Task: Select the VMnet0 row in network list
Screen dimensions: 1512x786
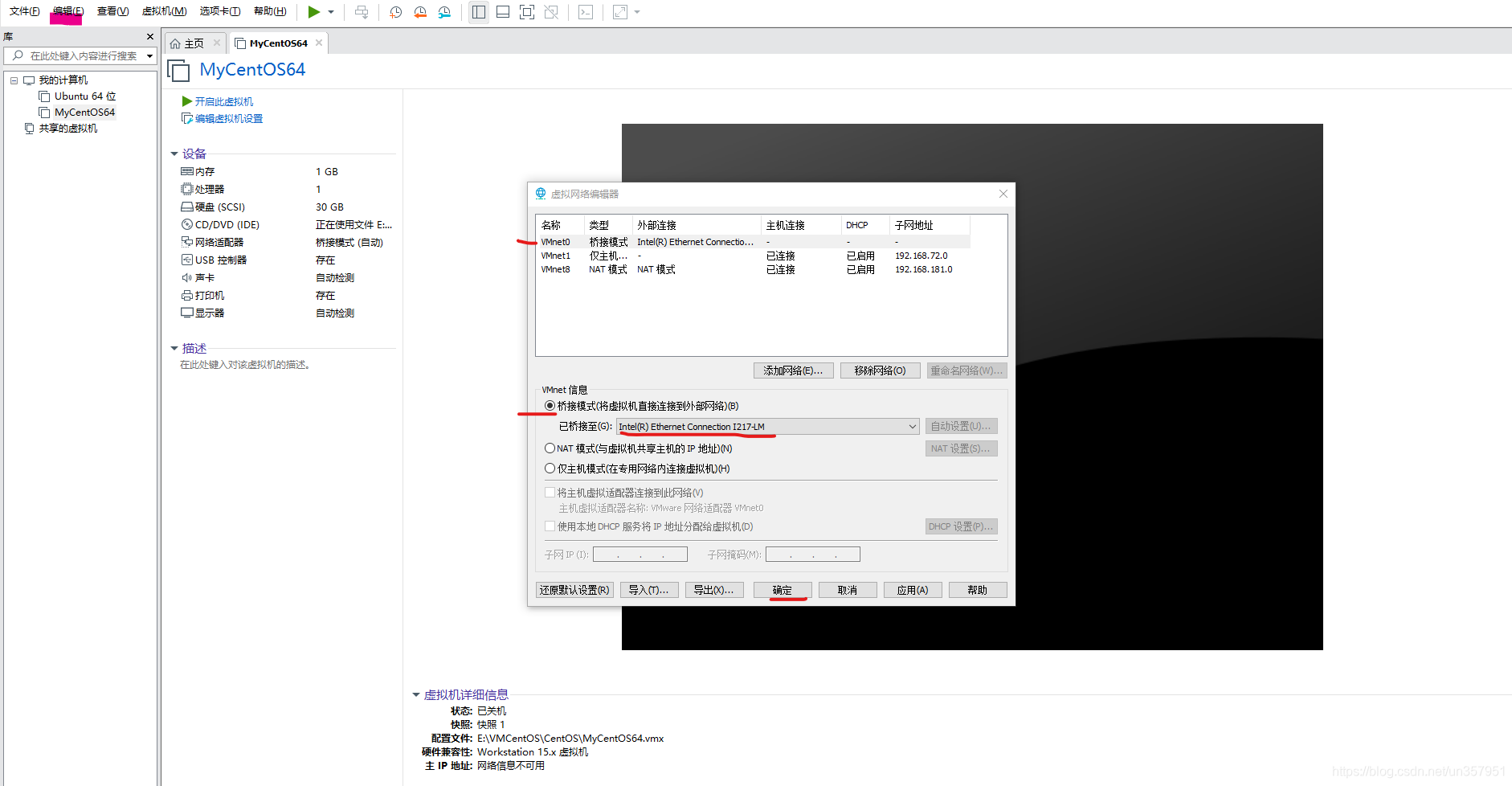Action: point(754,242)
